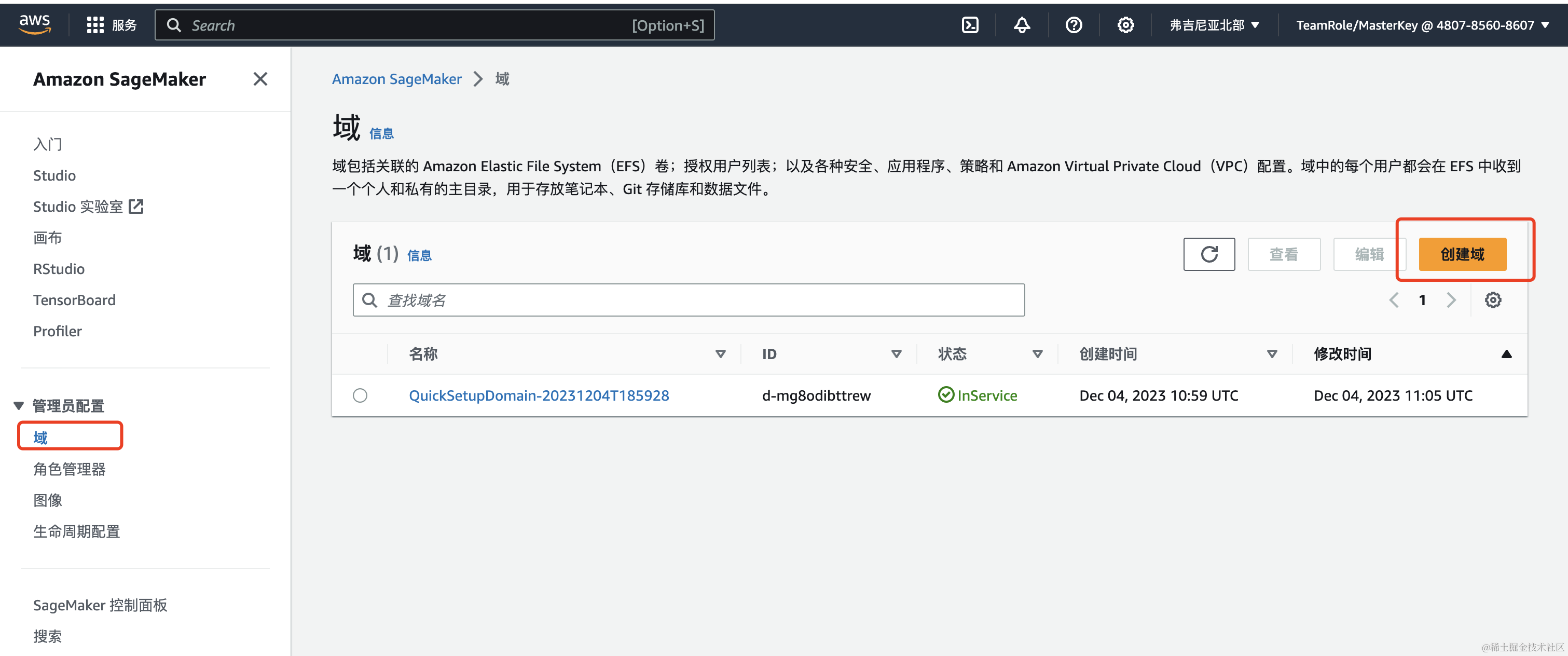The image size is (1568, 656).
Task: Open Profiler in the sidebar
Action: [x=57, y=331]
